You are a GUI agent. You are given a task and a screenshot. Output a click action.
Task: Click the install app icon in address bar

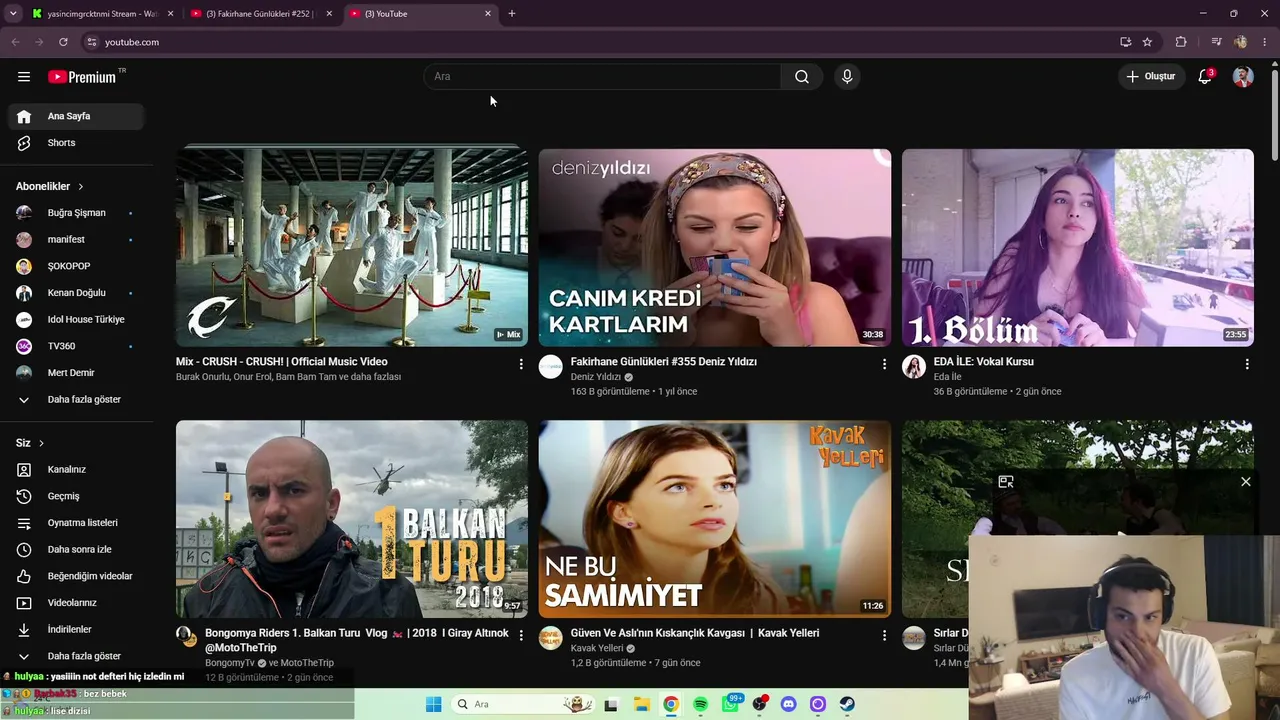(x=1125, y=42)
